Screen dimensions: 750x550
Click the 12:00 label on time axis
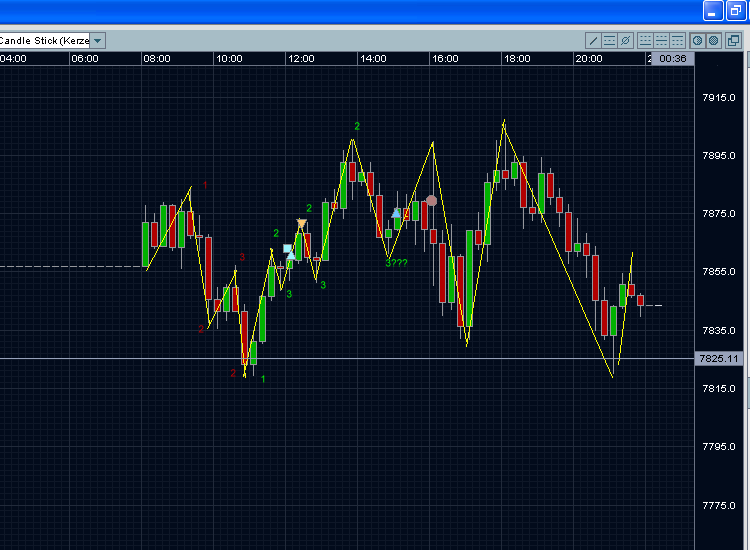click(x=301, y=59)
